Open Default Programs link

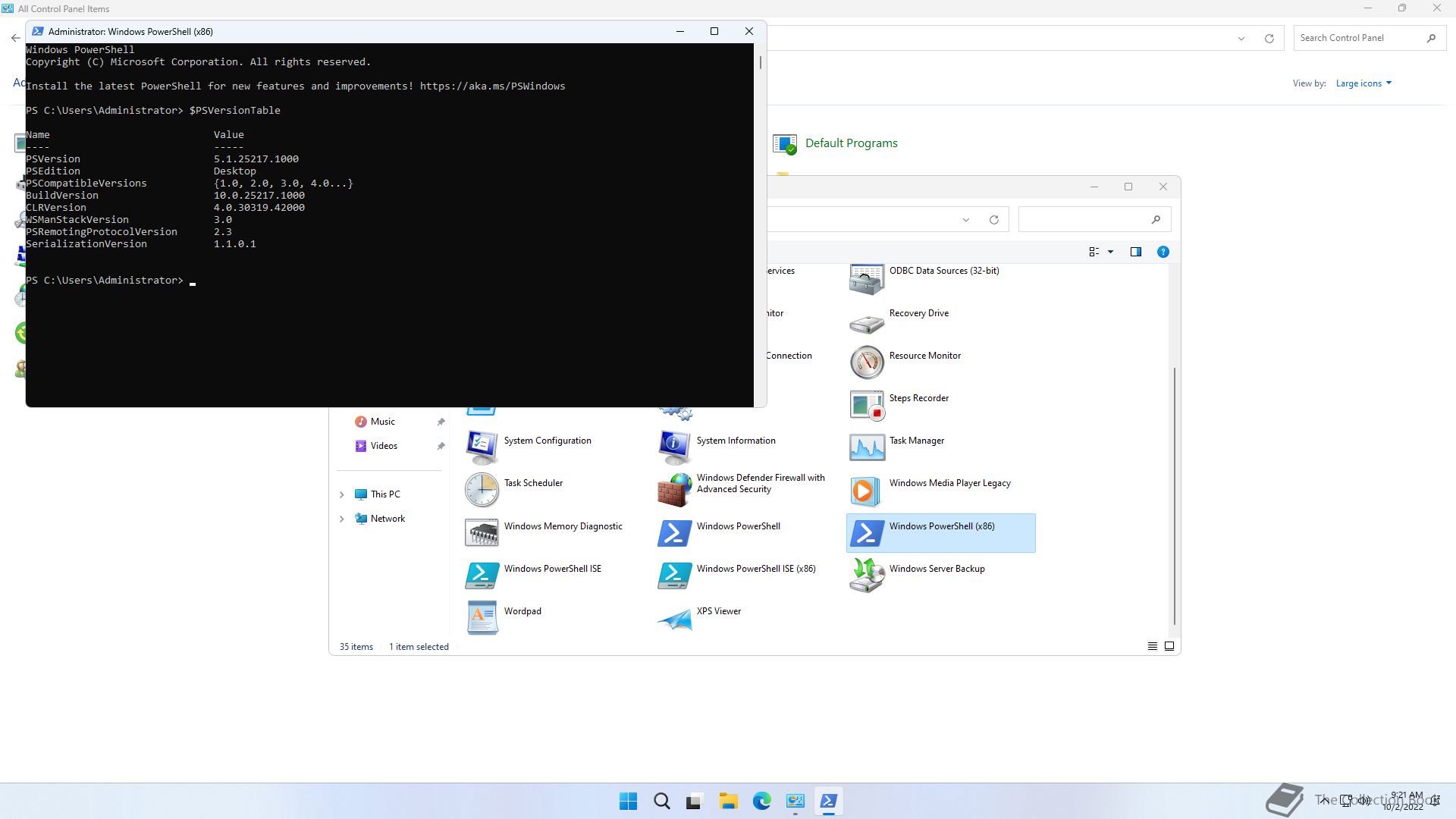point(851,143)
